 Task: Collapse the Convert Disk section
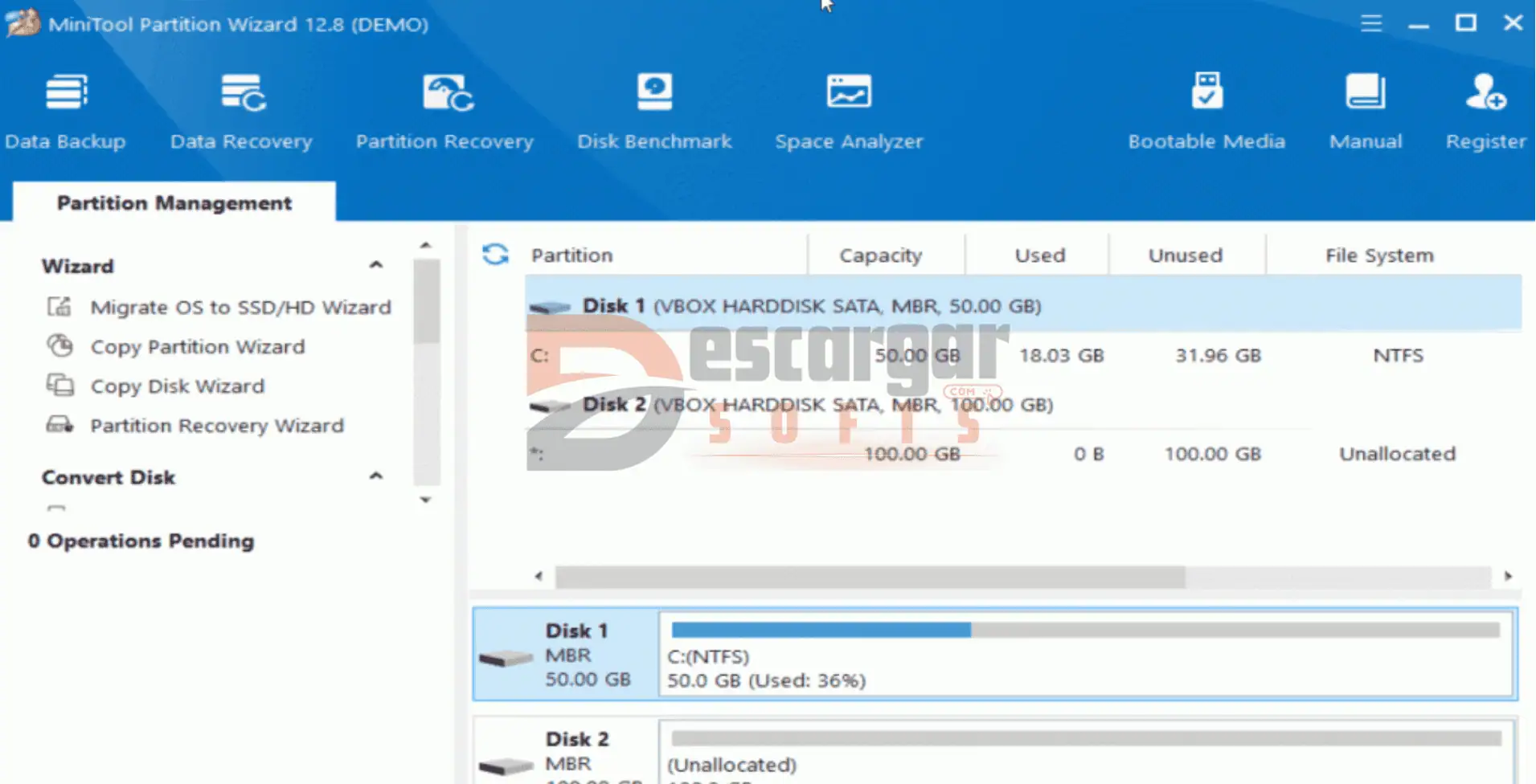375,476
